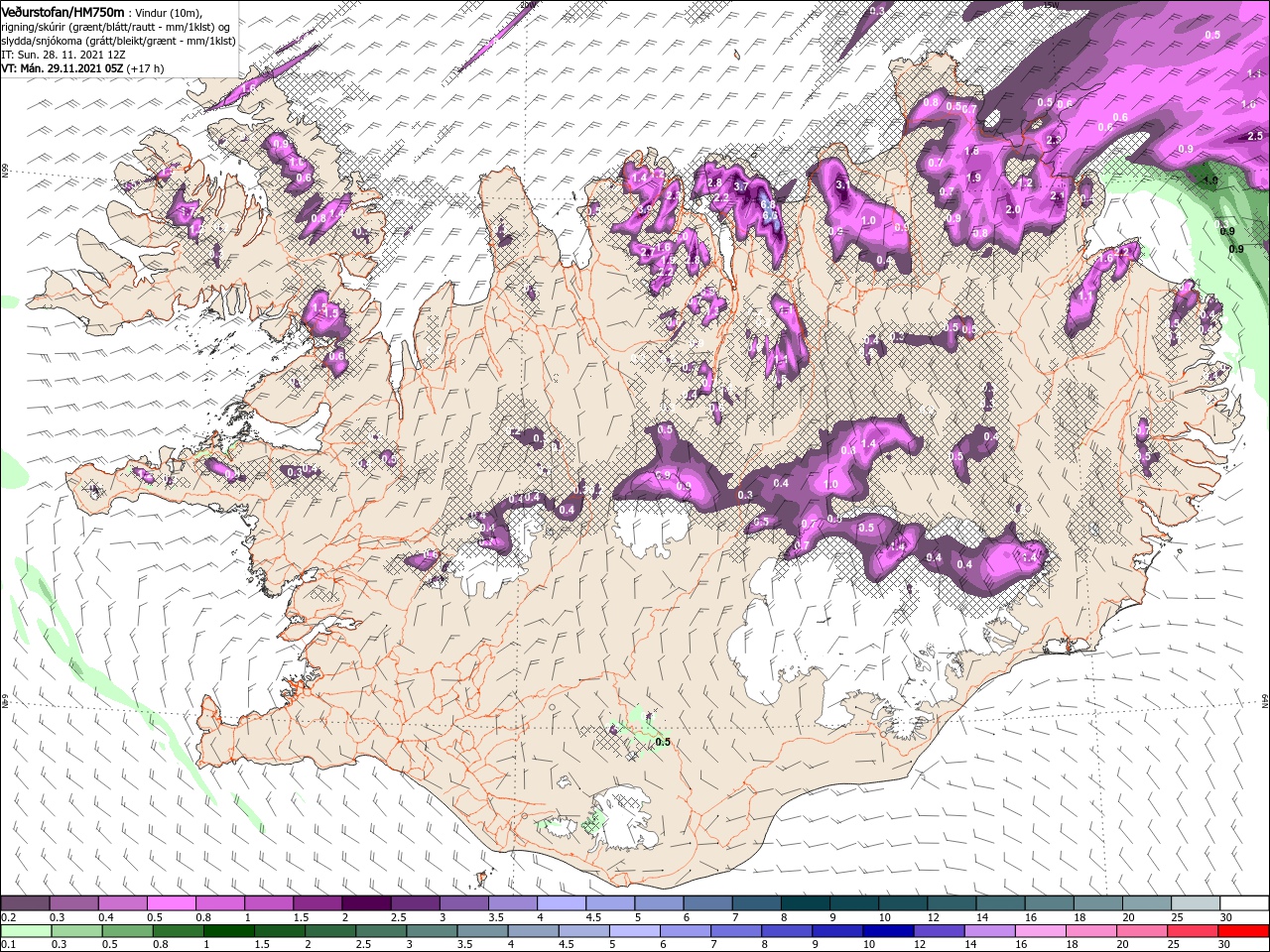
Task: Pick the snow legend swatch starting at 0.2
Action: tap(25, 903)
